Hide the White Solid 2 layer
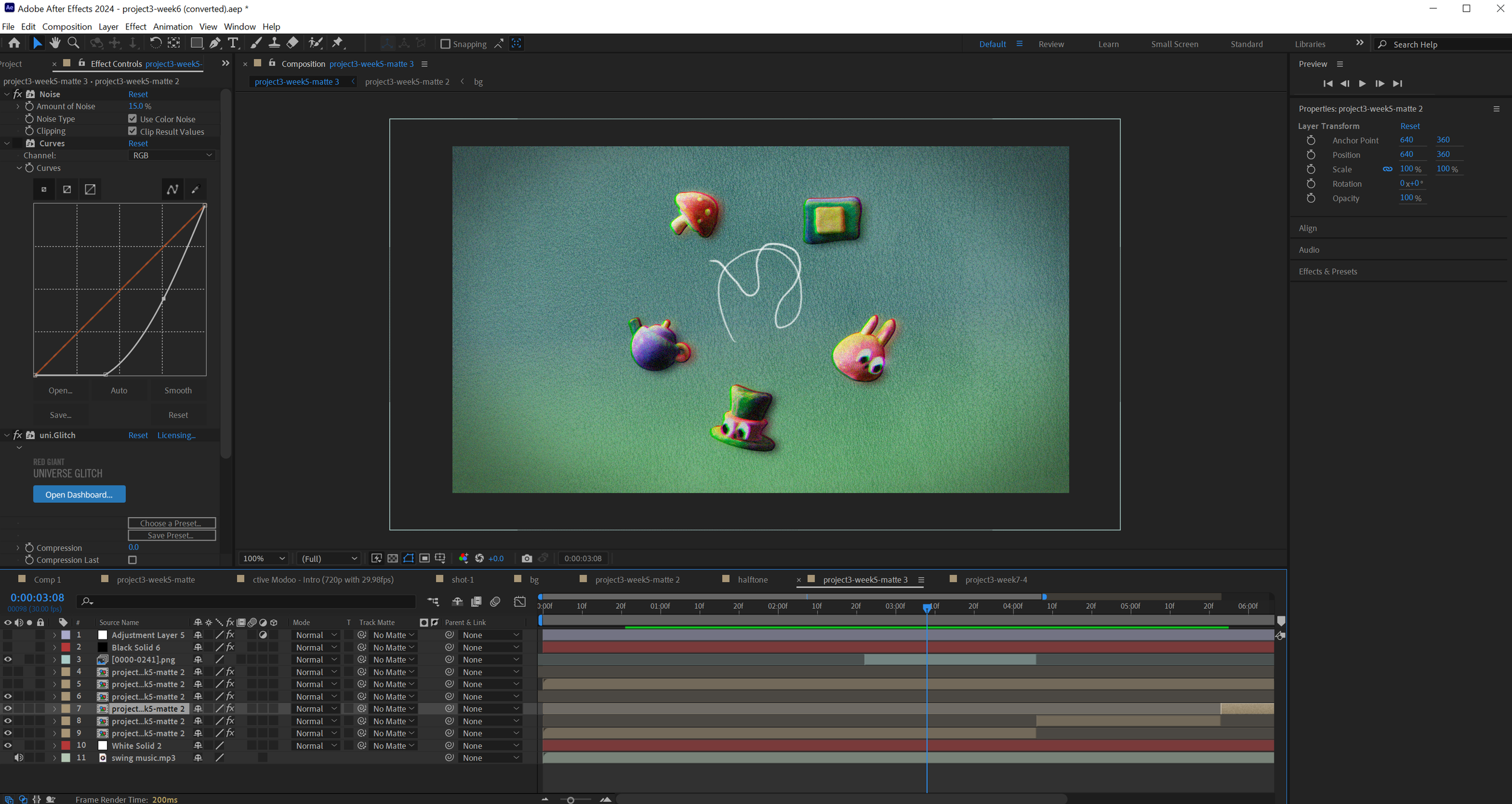The height and width of the screenshot is (804, 1512). click(8, 746)
